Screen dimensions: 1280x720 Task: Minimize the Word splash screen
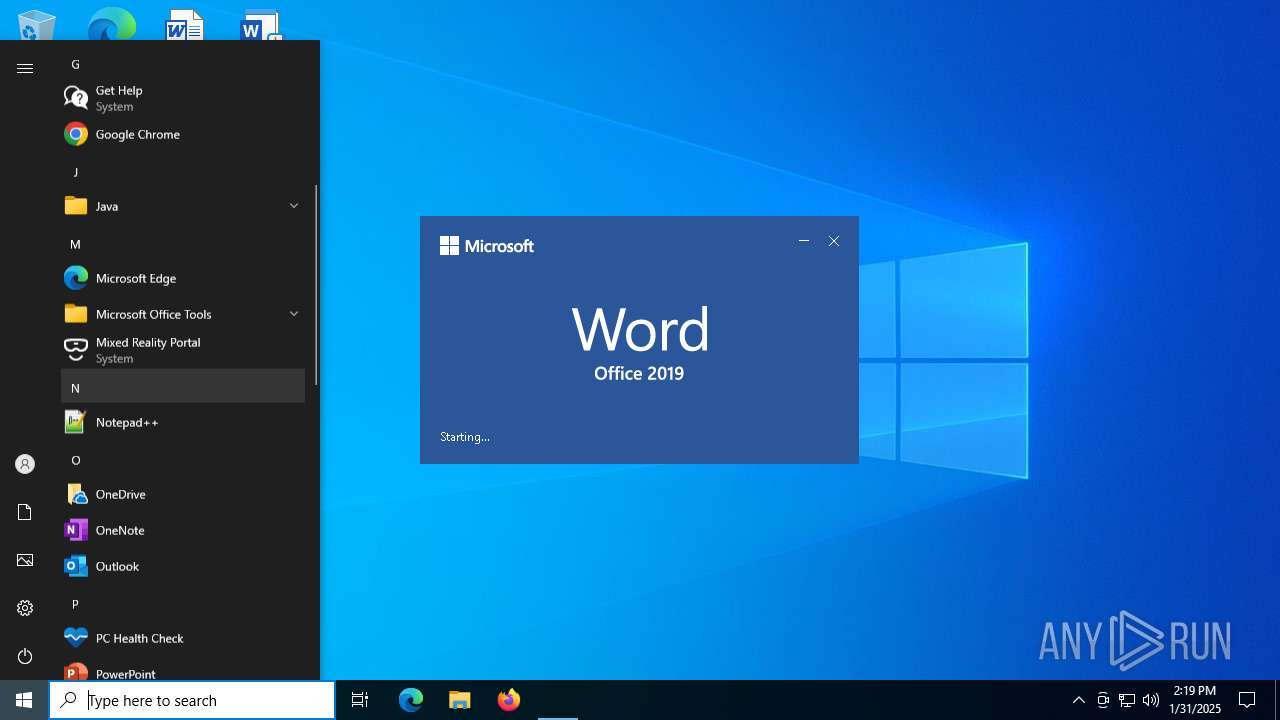(x=804, y=241)
